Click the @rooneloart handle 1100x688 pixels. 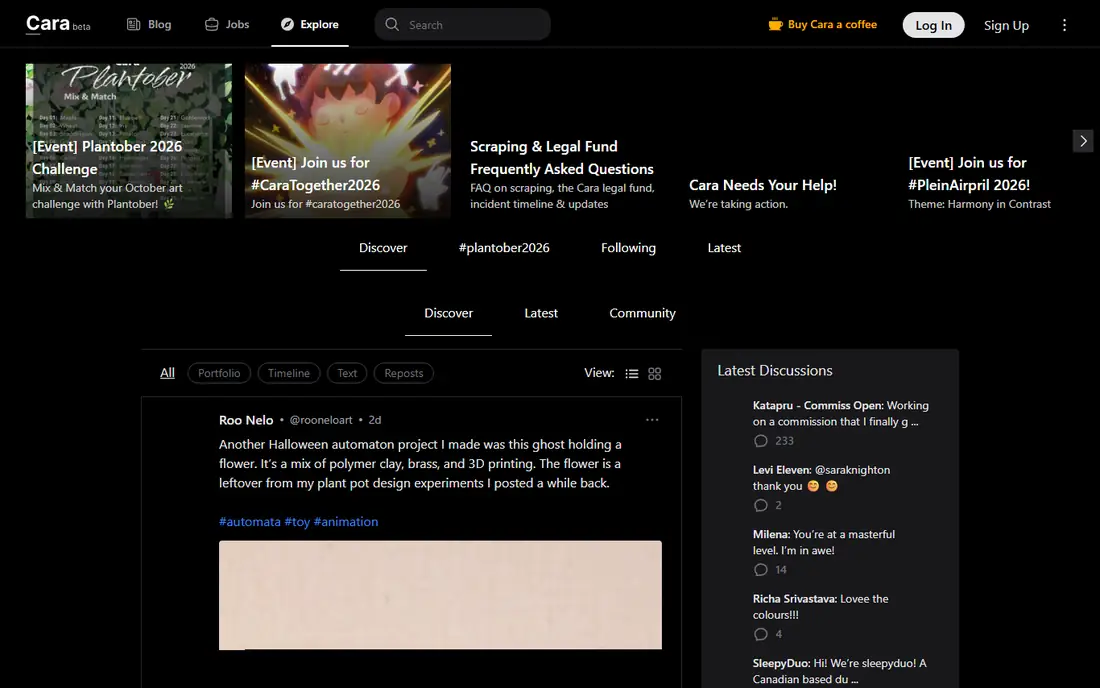point(321,420)
